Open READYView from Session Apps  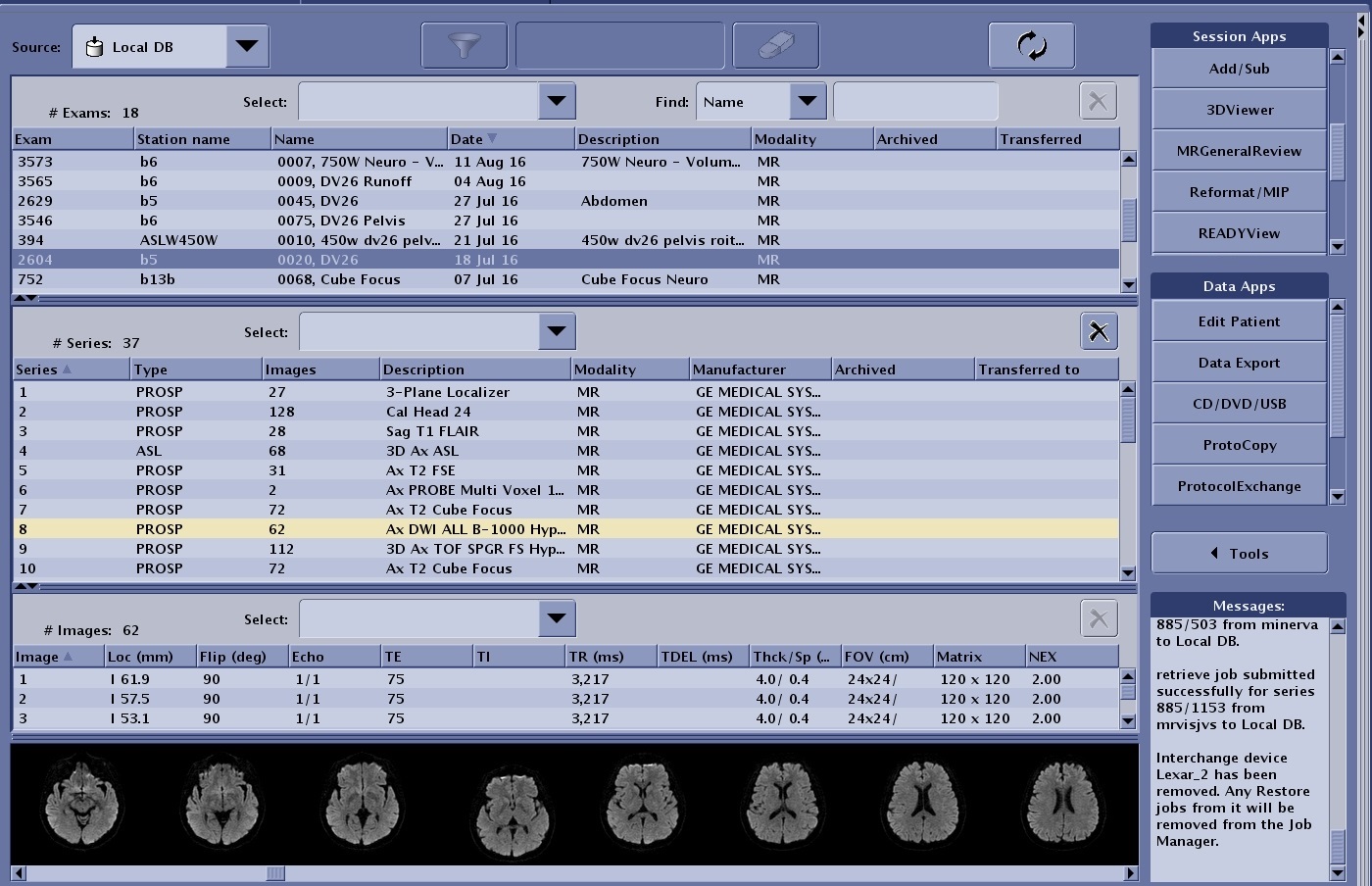(x=1239, y=233)
